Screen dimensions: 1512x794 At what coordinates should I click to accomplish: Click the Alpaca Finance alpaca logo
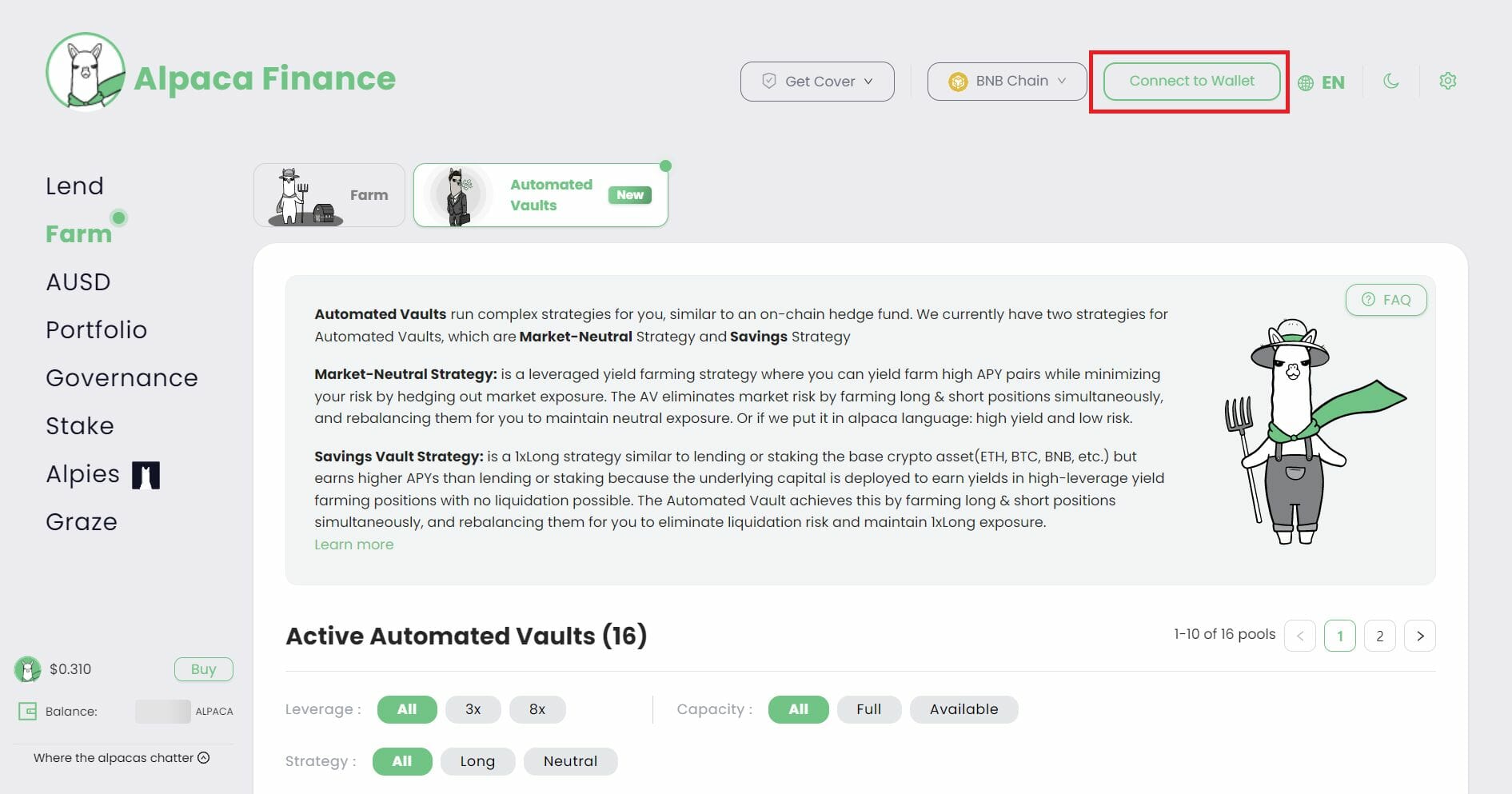point(86,72)
